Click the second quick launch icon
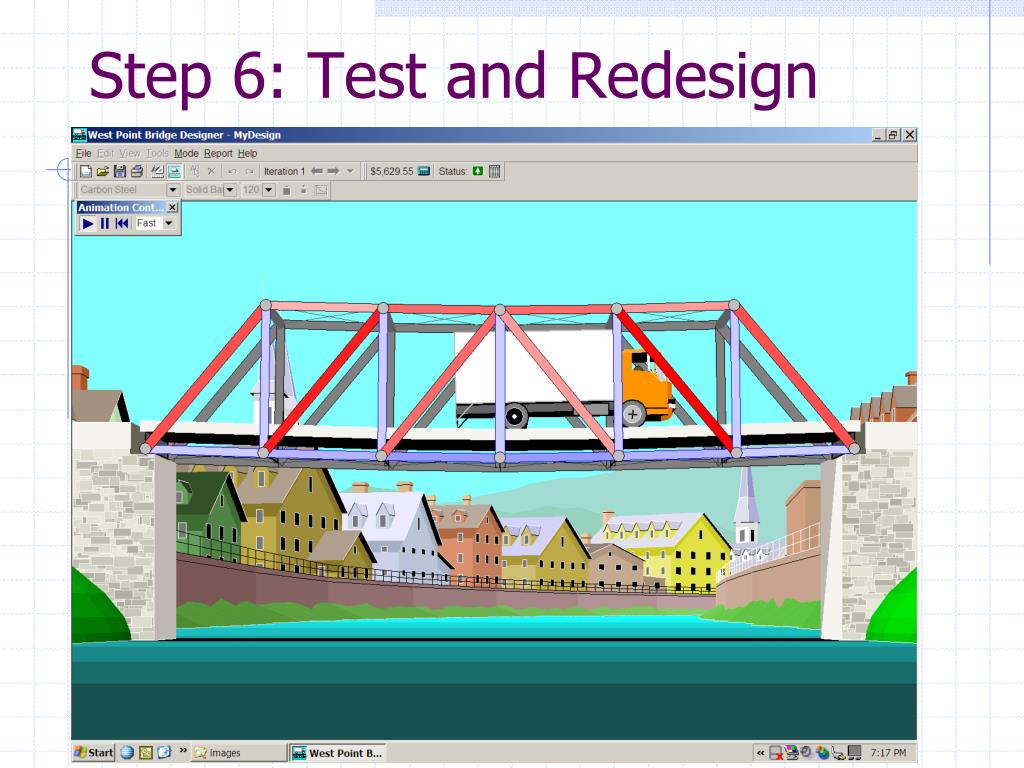The width and height of the screenshot is (1024, 768). point(146,752)
